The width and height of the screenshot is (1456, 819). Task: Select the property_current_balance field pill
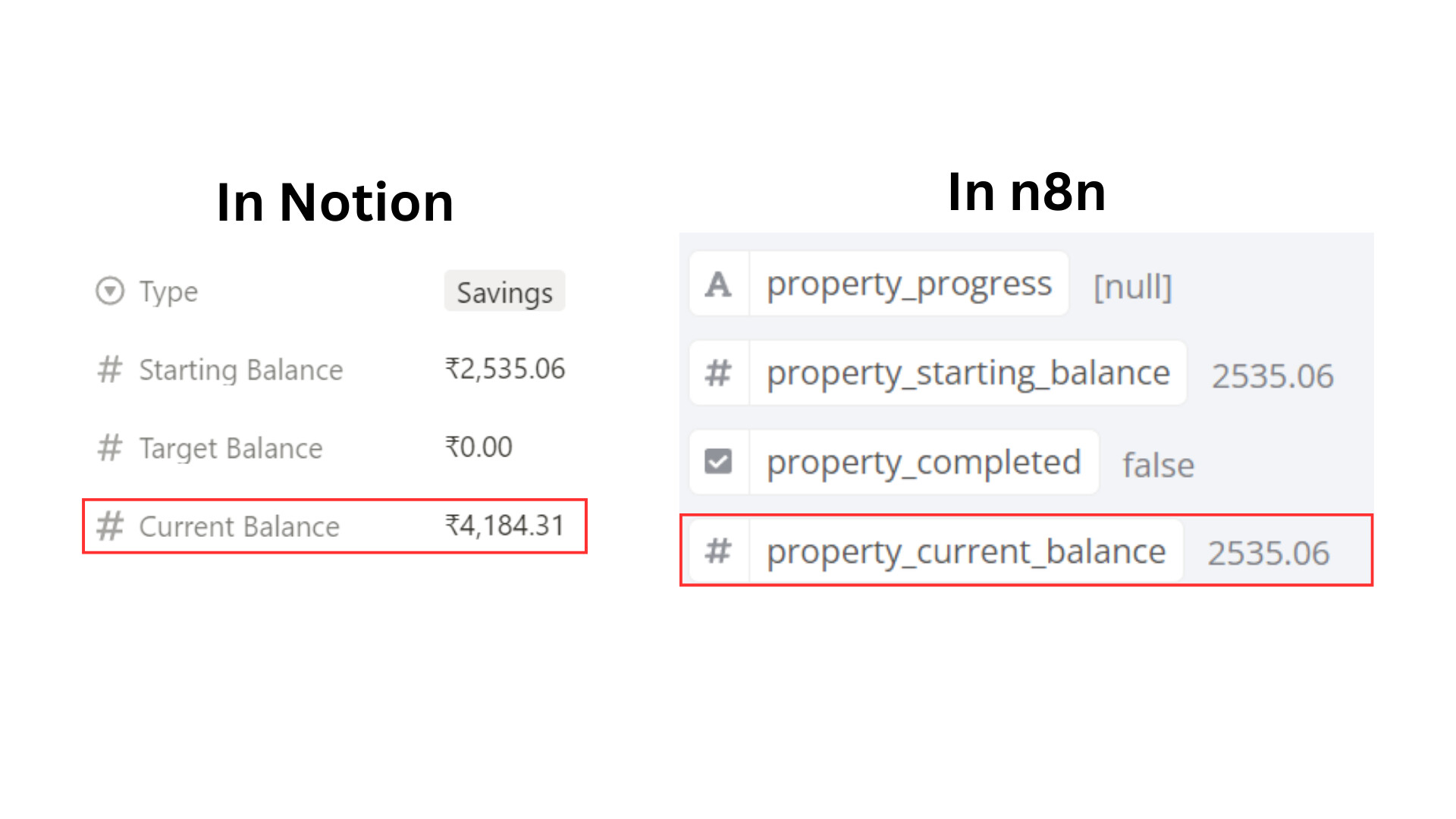(x=965, y=551)
